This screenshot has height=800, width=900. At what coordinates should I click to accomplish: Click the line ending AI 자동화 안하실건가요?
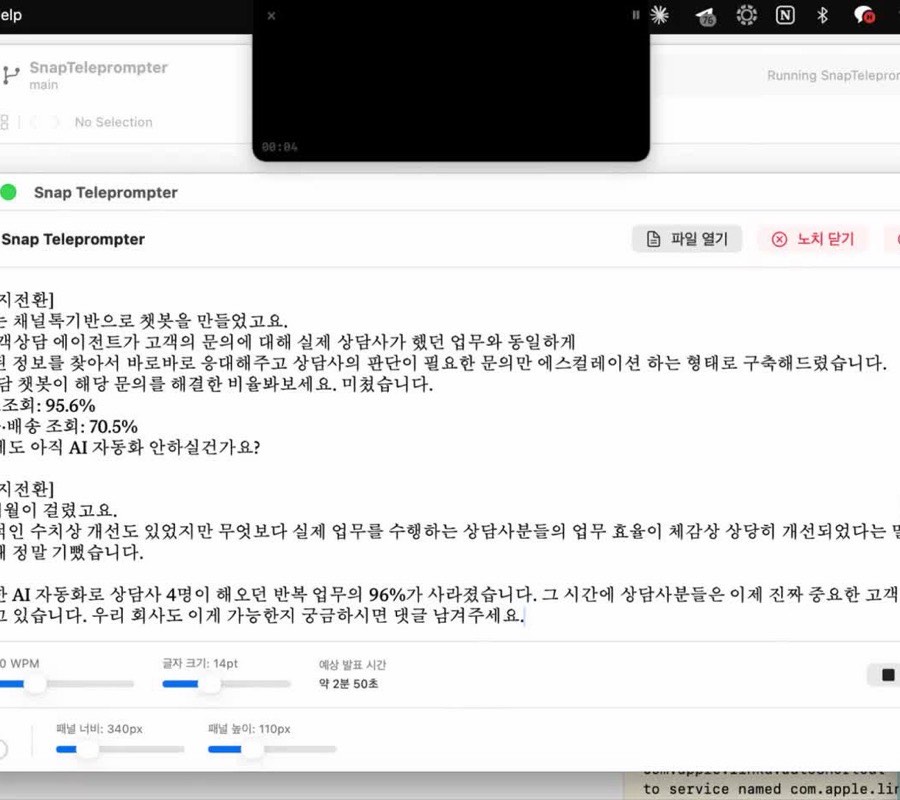(x=130, y=447)
